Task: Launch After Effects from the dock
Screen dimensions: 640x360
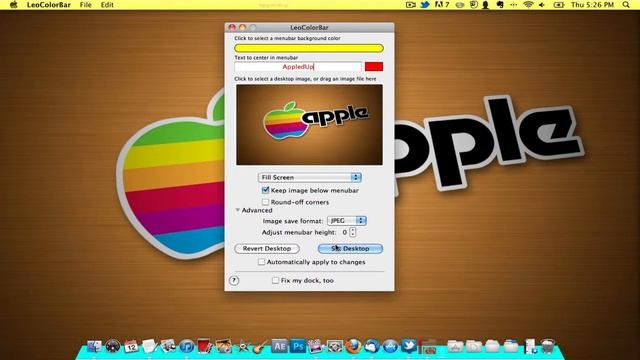Action: (x=279, y=346)
